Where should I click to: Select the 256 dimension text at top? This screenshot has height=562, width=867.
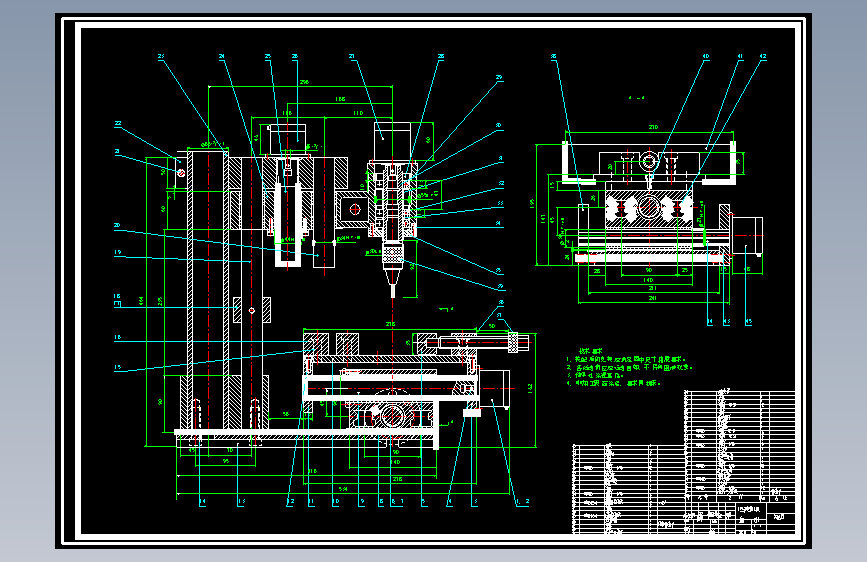(304, 82)
